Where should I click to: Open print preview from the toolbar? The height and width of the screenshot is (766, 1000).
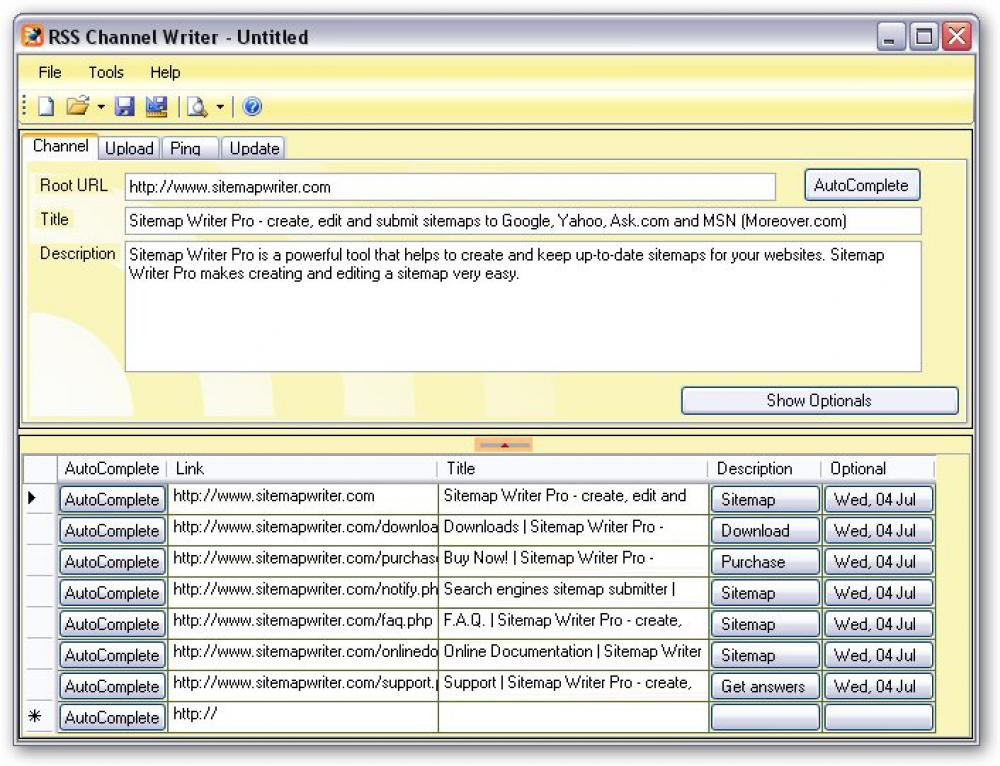pyautogui.click(x=196, y=106)
